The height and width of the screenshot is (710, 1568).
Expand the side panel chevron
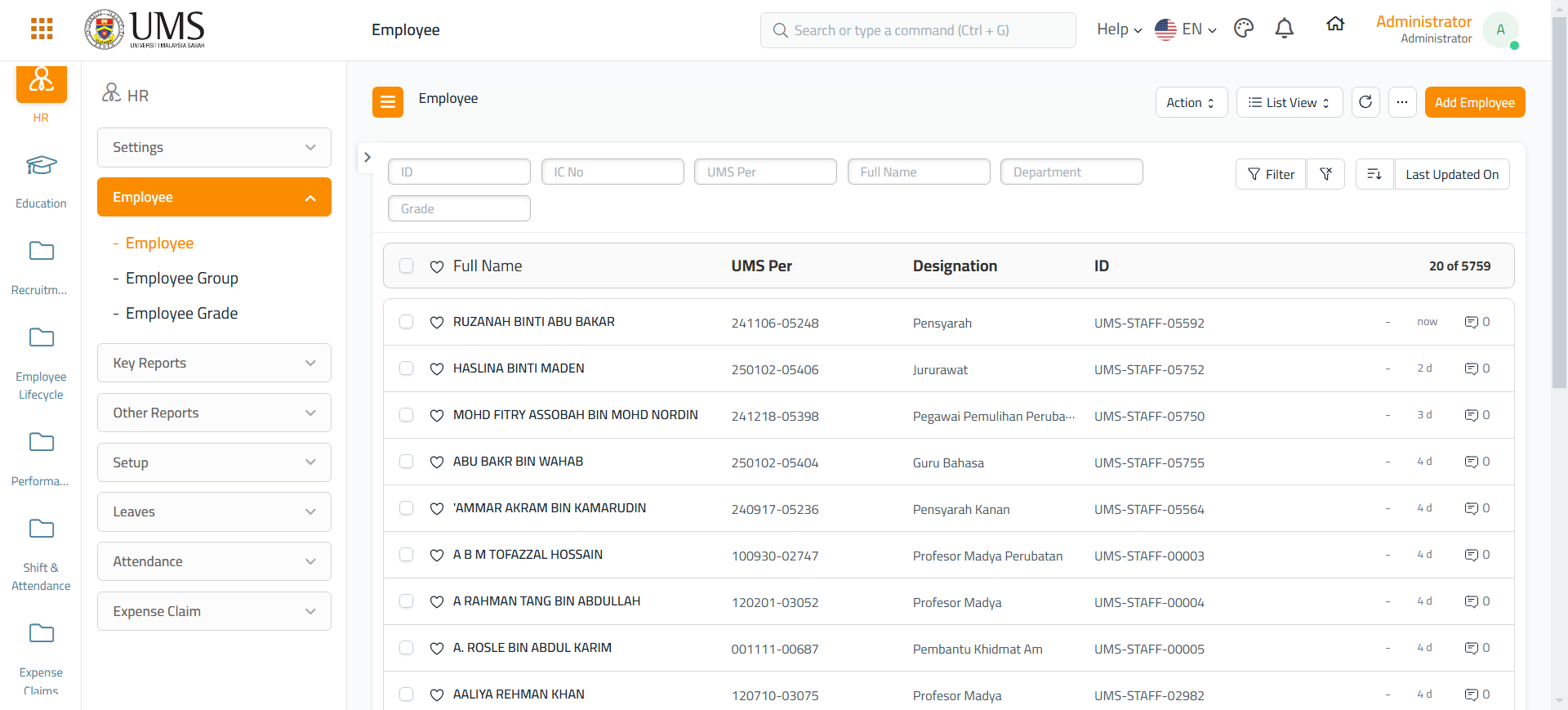367,157
